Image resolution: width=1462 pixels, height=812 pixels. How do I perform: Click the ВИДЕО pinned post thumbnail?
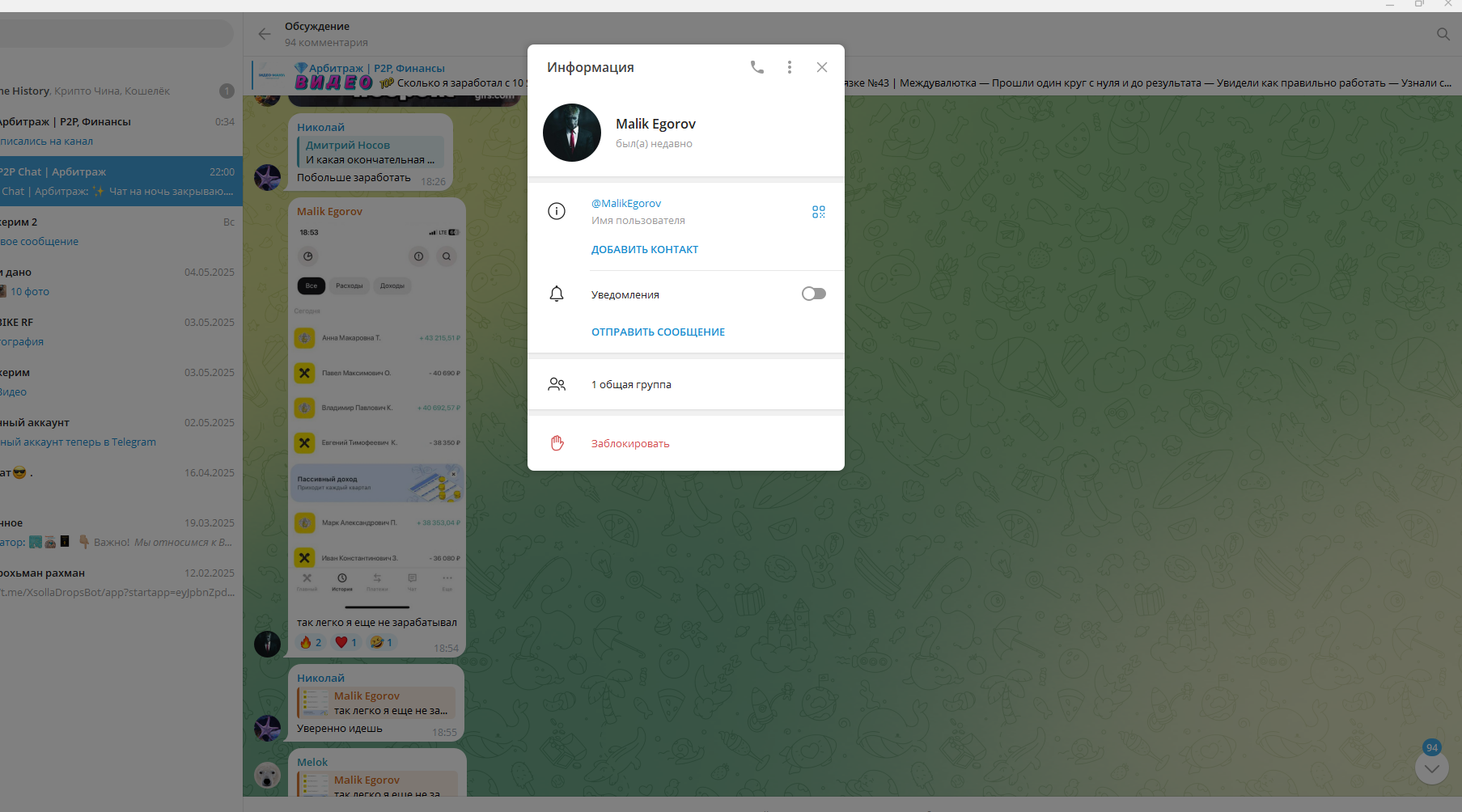(x=268, y=75)
